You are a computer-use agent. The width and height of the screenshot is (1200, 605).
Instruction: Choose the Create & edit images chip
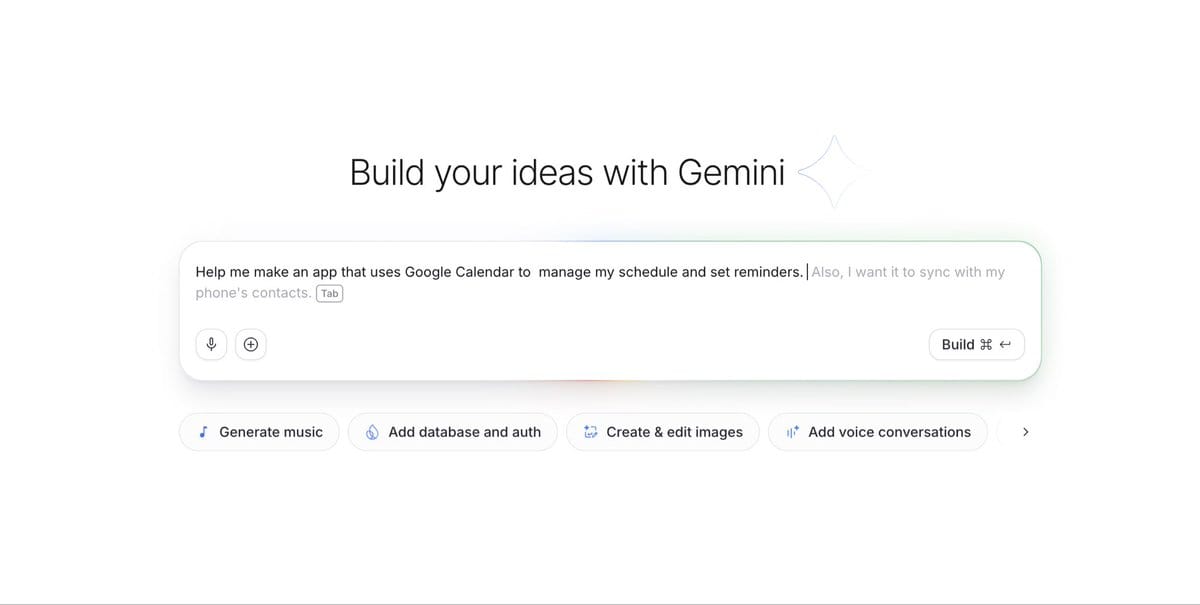click(x=663, y=432)
